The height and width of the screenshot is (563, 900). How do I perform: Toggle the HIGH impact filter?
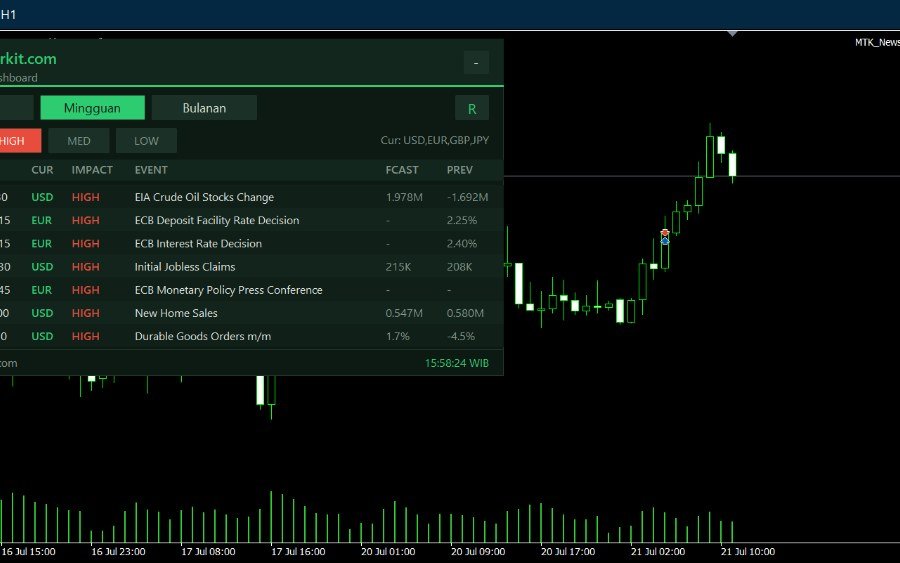coord(18,141)
